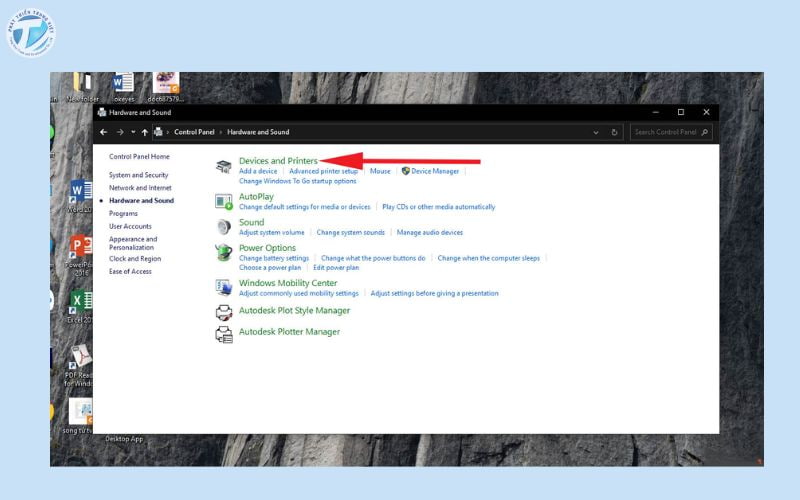Select Network and Internet in the sidebar
The height and width of the screenshot is (500, 800).
[140, 188]
